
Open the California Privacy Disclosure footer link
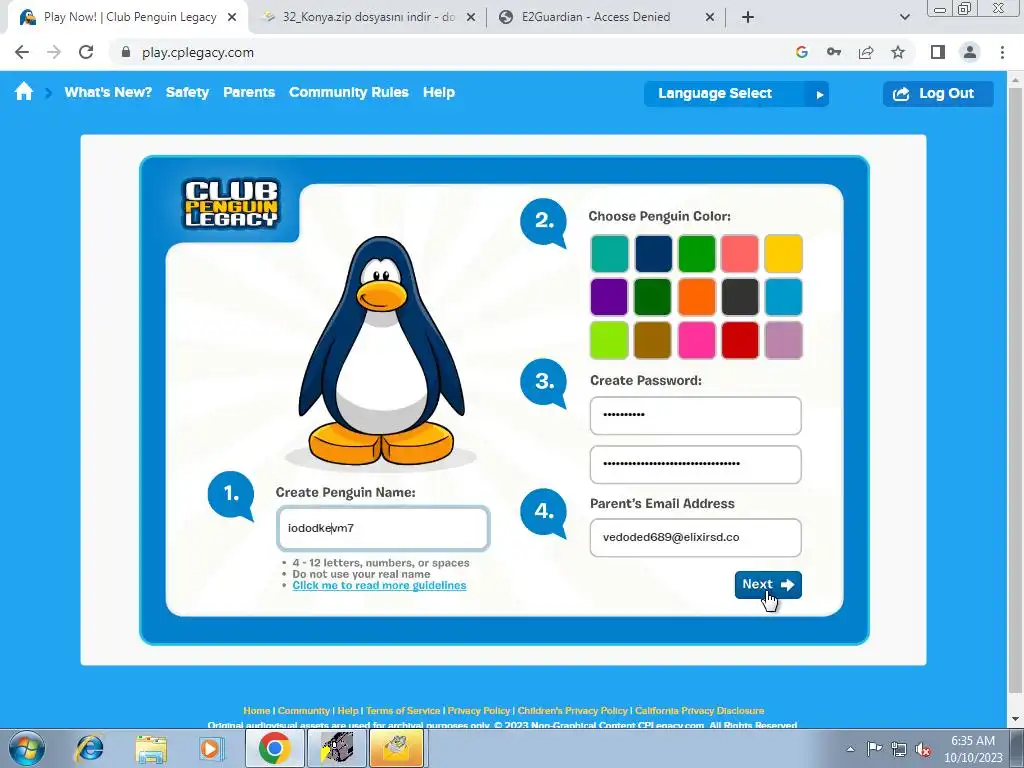699,711
